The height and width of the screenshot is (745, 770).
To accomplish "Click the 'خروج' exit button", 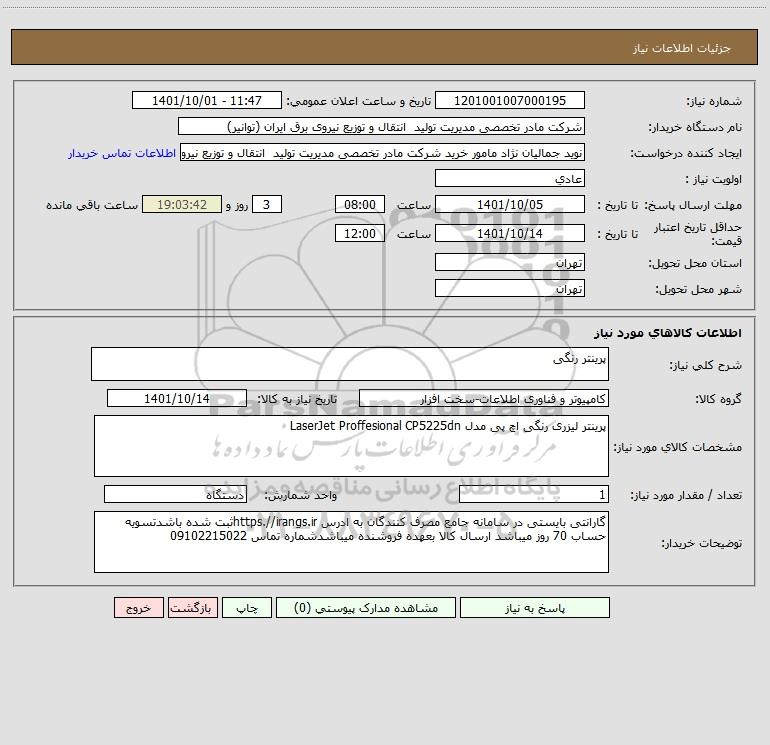I will coord(138,607).
